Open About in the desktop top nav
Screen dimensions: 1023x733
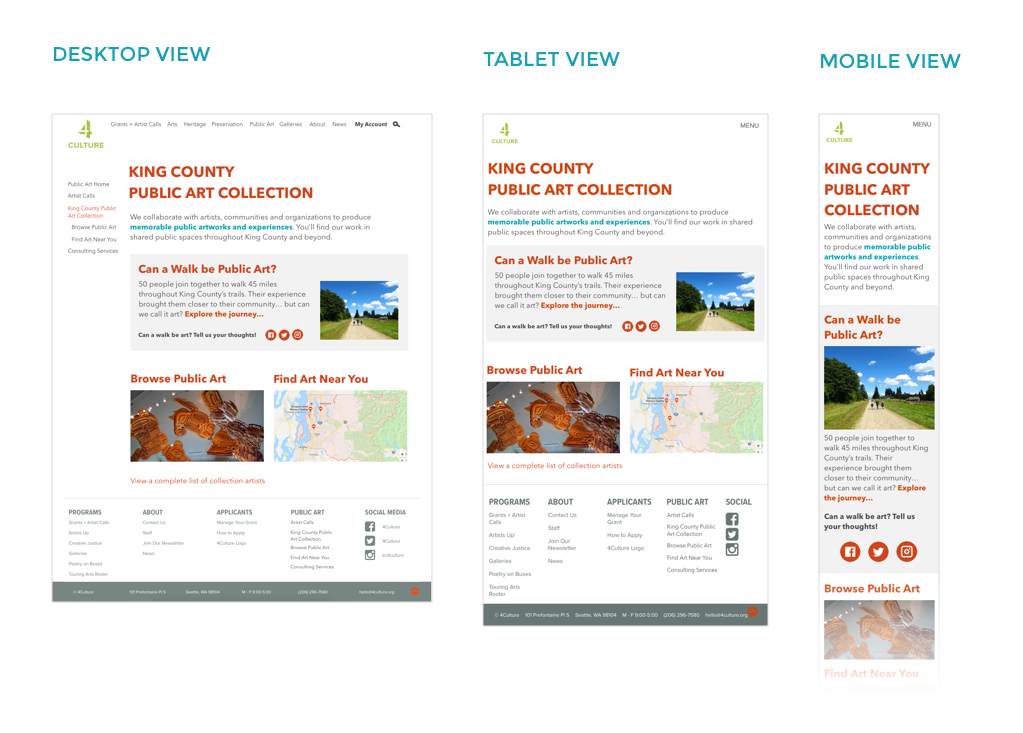[x=317, y=124]
